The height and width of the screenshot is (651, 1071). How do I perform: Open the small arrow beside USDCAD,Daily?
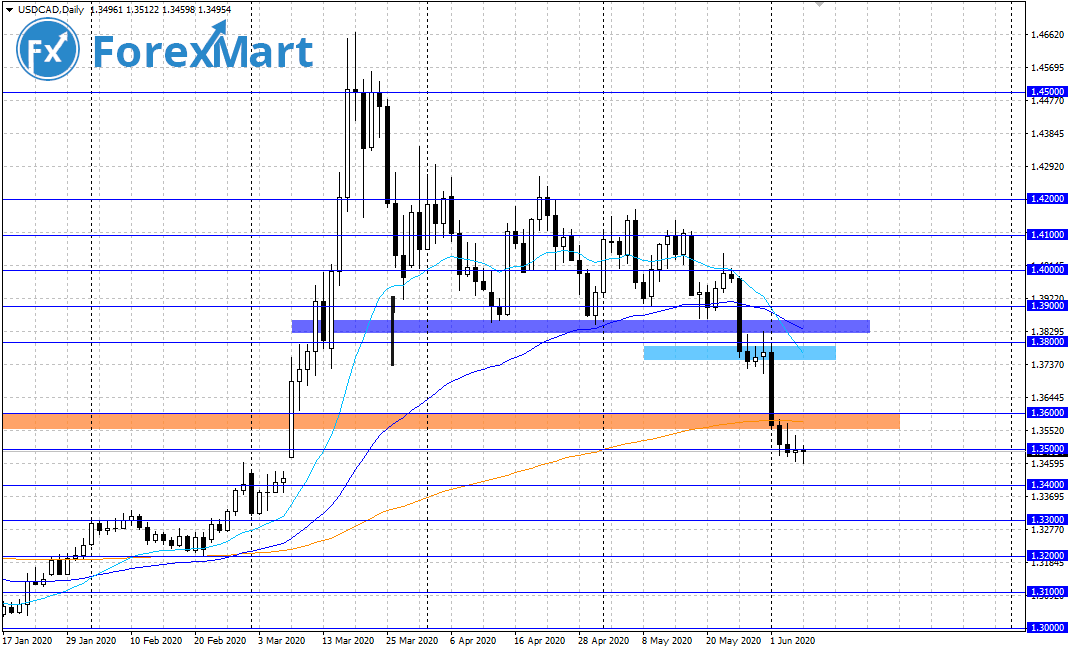tap(9, 10)
